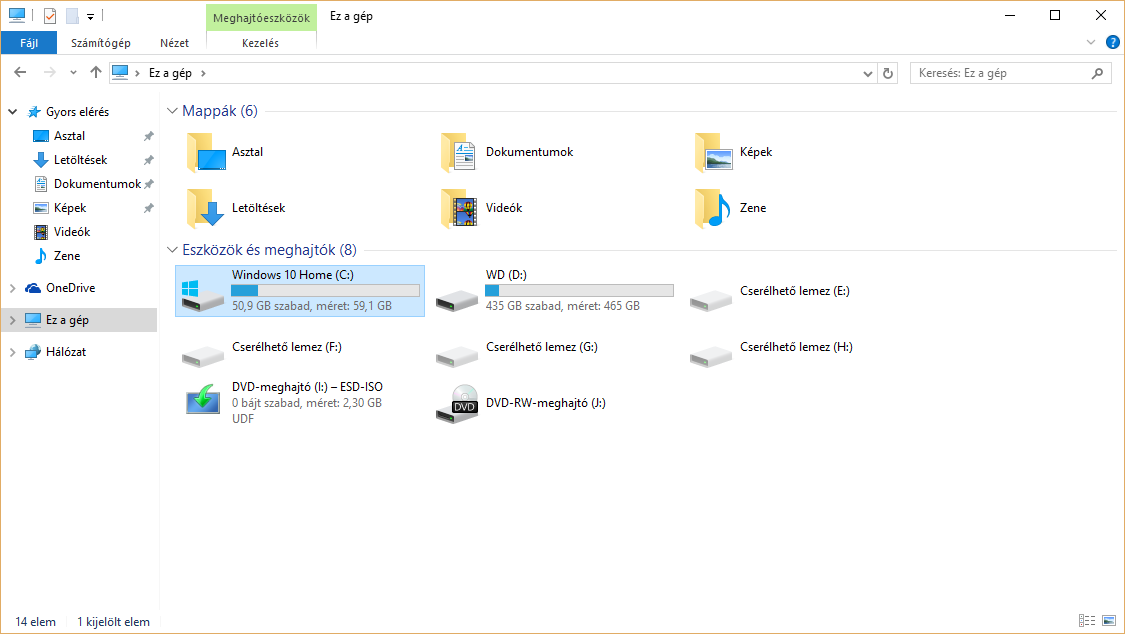Expand the Hálózat tree node
1125x634 pixels.
[x=13, y=352]
